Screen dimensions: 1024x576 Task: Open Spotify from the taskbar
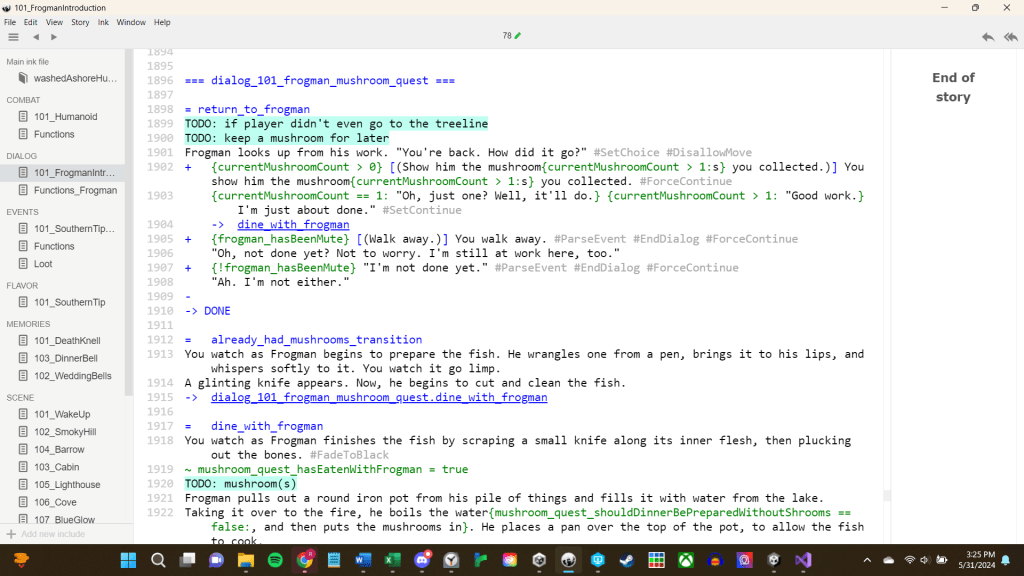pyautogui.click(x=274, y=560)
